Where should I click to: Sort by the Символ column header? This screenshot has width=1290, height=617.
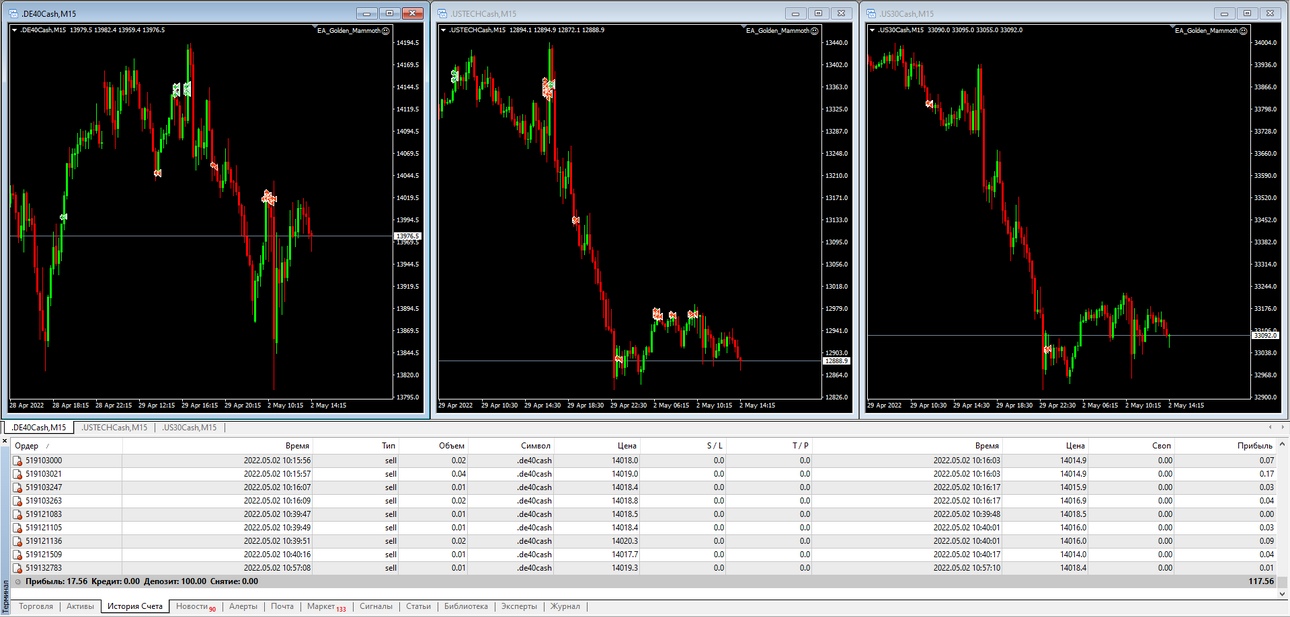click(x=535, y=445)
